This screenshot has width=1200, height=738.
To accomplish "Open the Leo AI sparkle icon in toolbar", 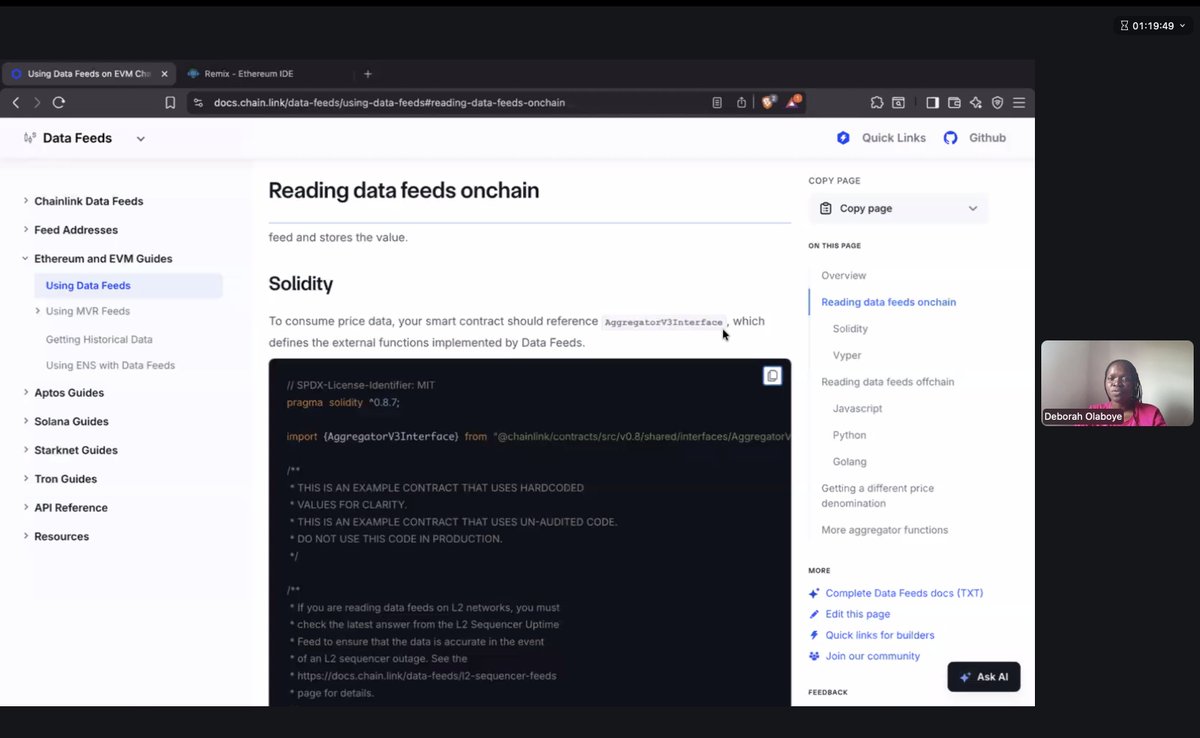I will [x=976, y=102].
